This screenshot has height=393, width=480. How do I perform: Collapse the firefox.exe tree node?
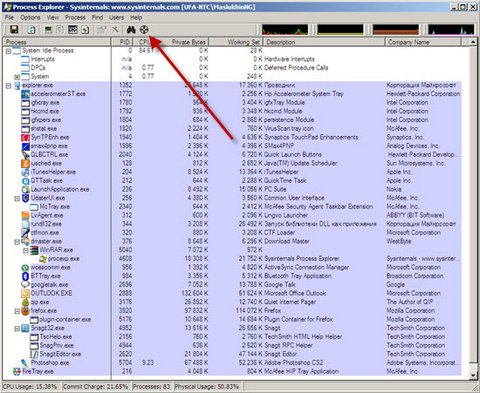click(17, 311)
